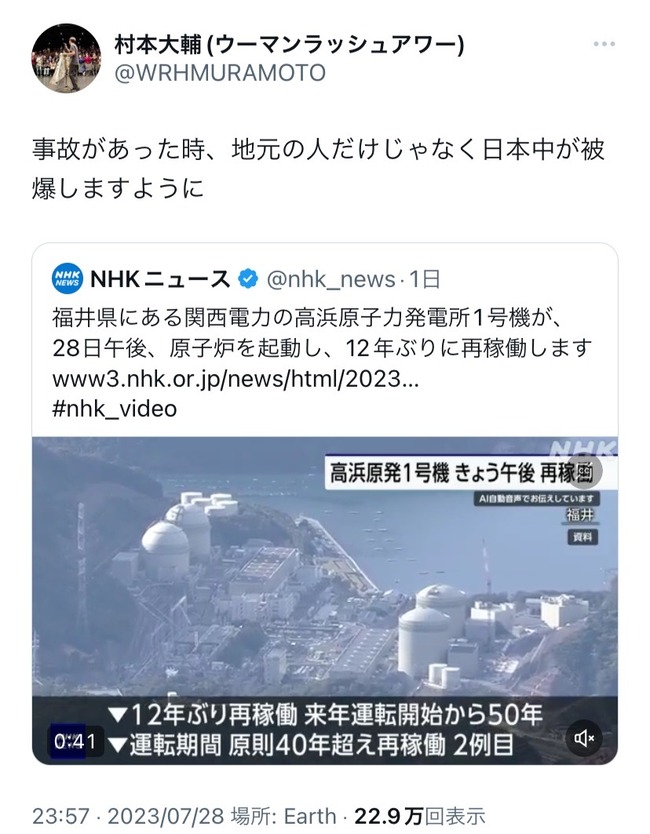Select the main tweet text 事故があった時
650x834 pixels.
pyautogui.click(x=119, y=149)
